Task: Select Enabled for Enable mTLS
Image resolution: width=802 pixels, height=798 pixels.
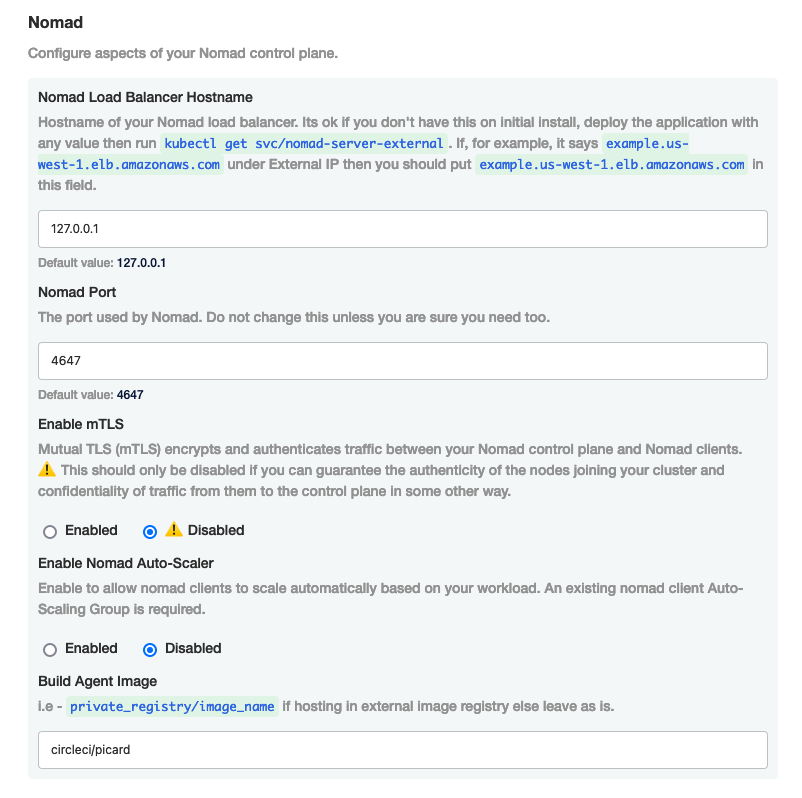Action: click(x=50, y=531)
